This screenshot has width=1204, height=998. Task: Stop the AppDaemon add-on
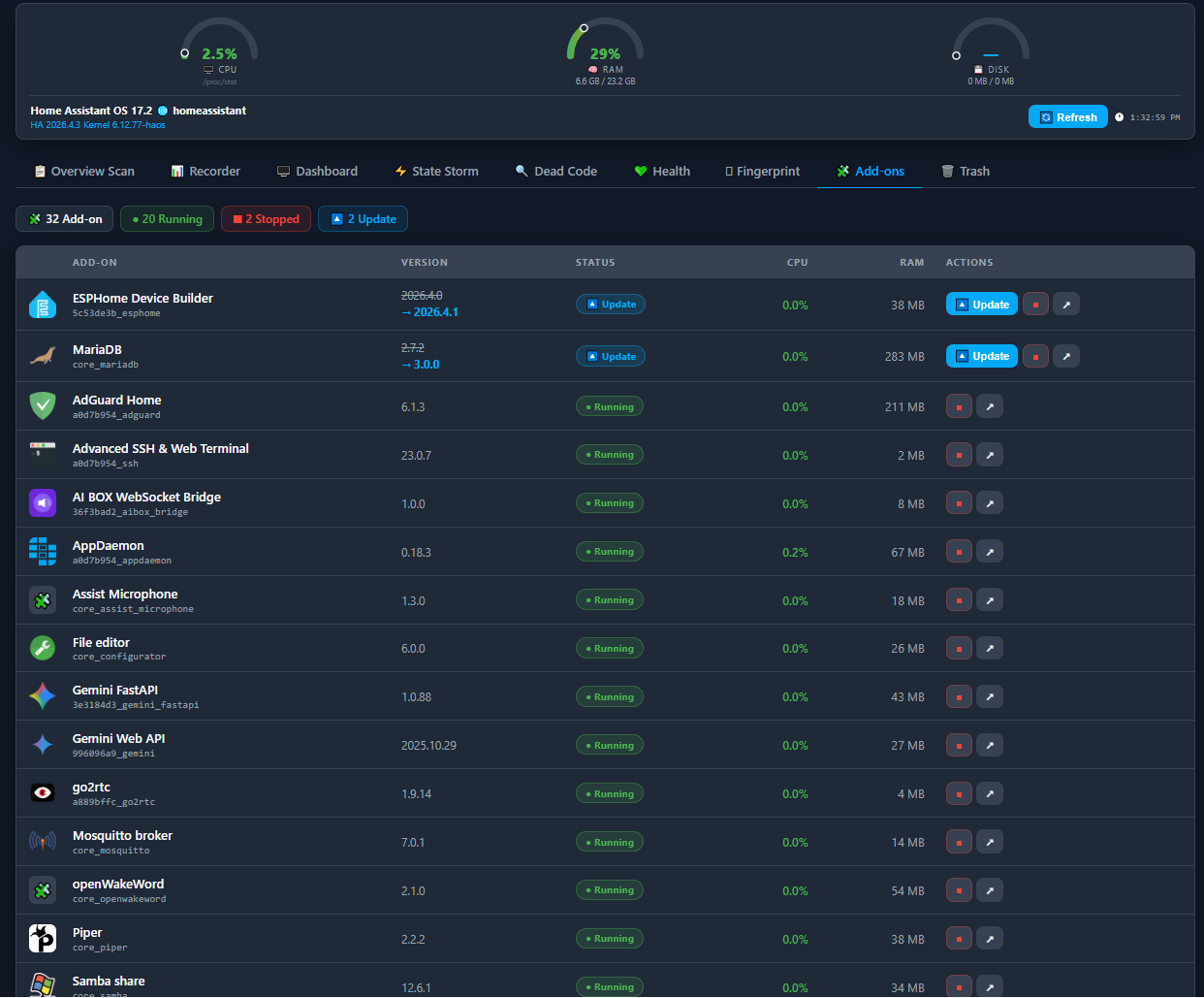(x=959, y=552)
